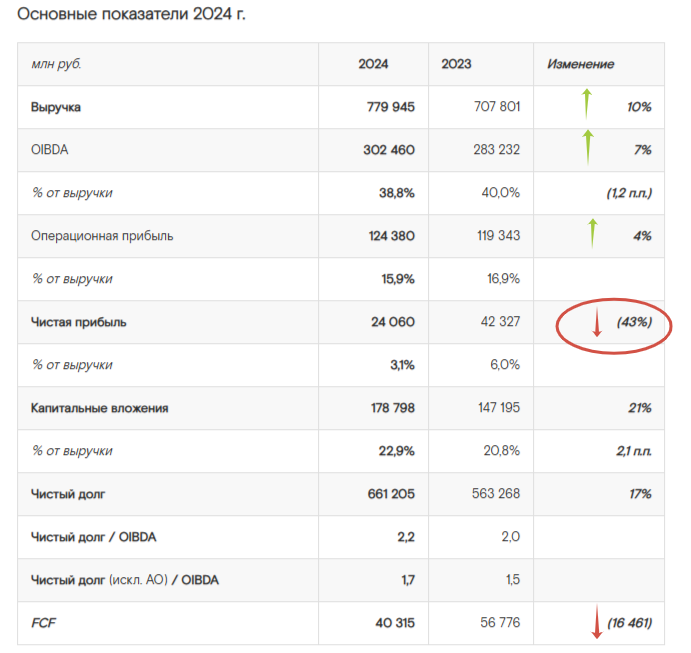Click the '(1,2 п.п.)' change value
This screenshot has height=653, width=691.
[x=629, y=193]
